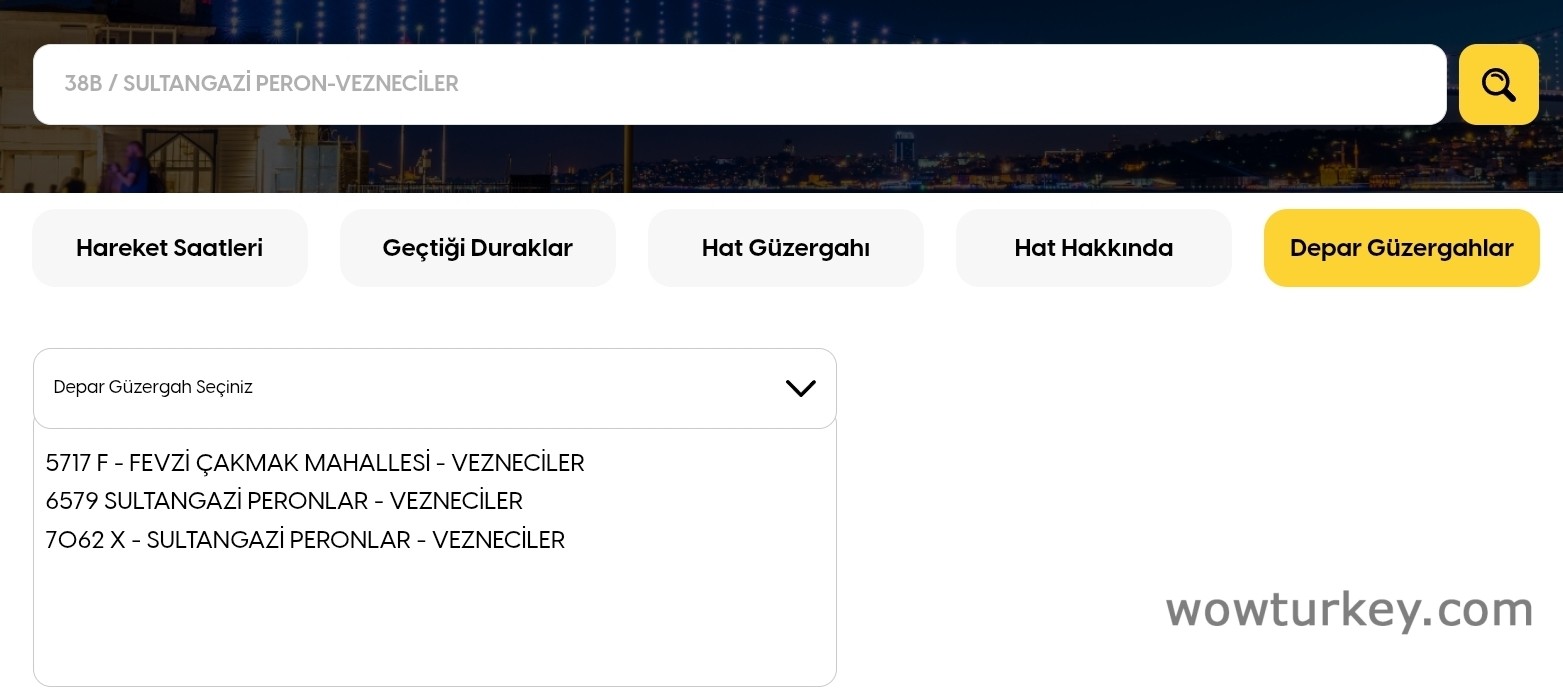Select the Hat Güzergahı tab
The height and width of the screenshot is (688, 1563).
point(785,248)
